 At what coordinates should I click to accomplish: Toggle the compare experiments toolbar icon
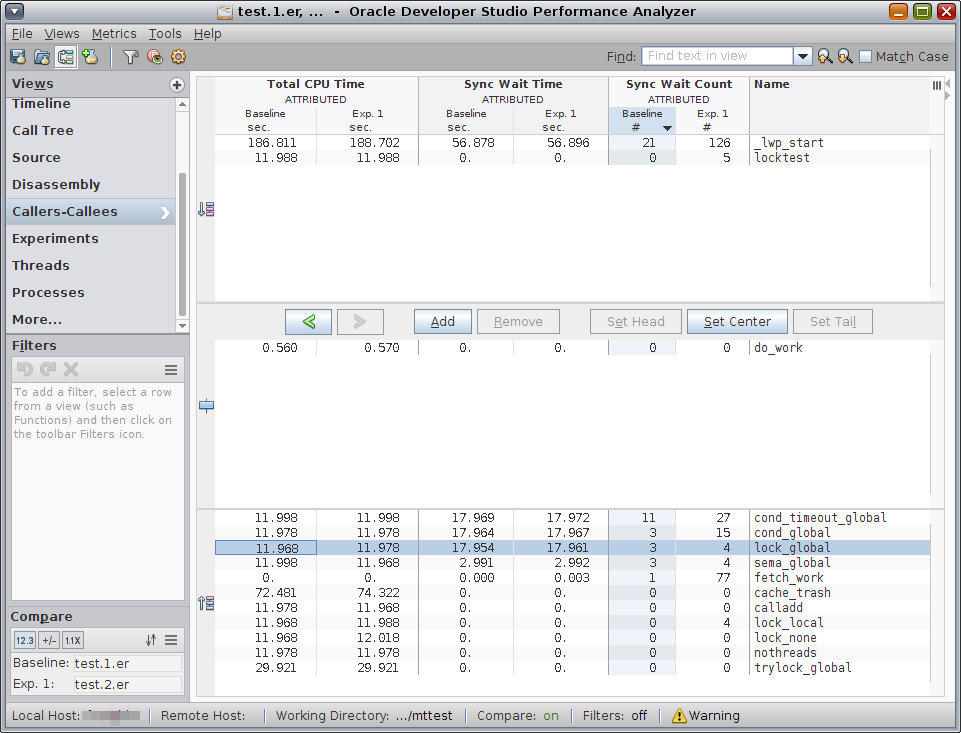point(66,57)
